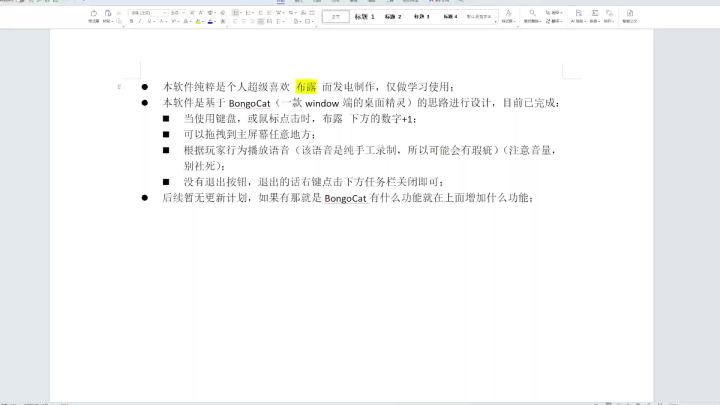This screenshot has height=405, width=720.
Task: Toggle numbered list formatting
Action: [x=248, y=13]
